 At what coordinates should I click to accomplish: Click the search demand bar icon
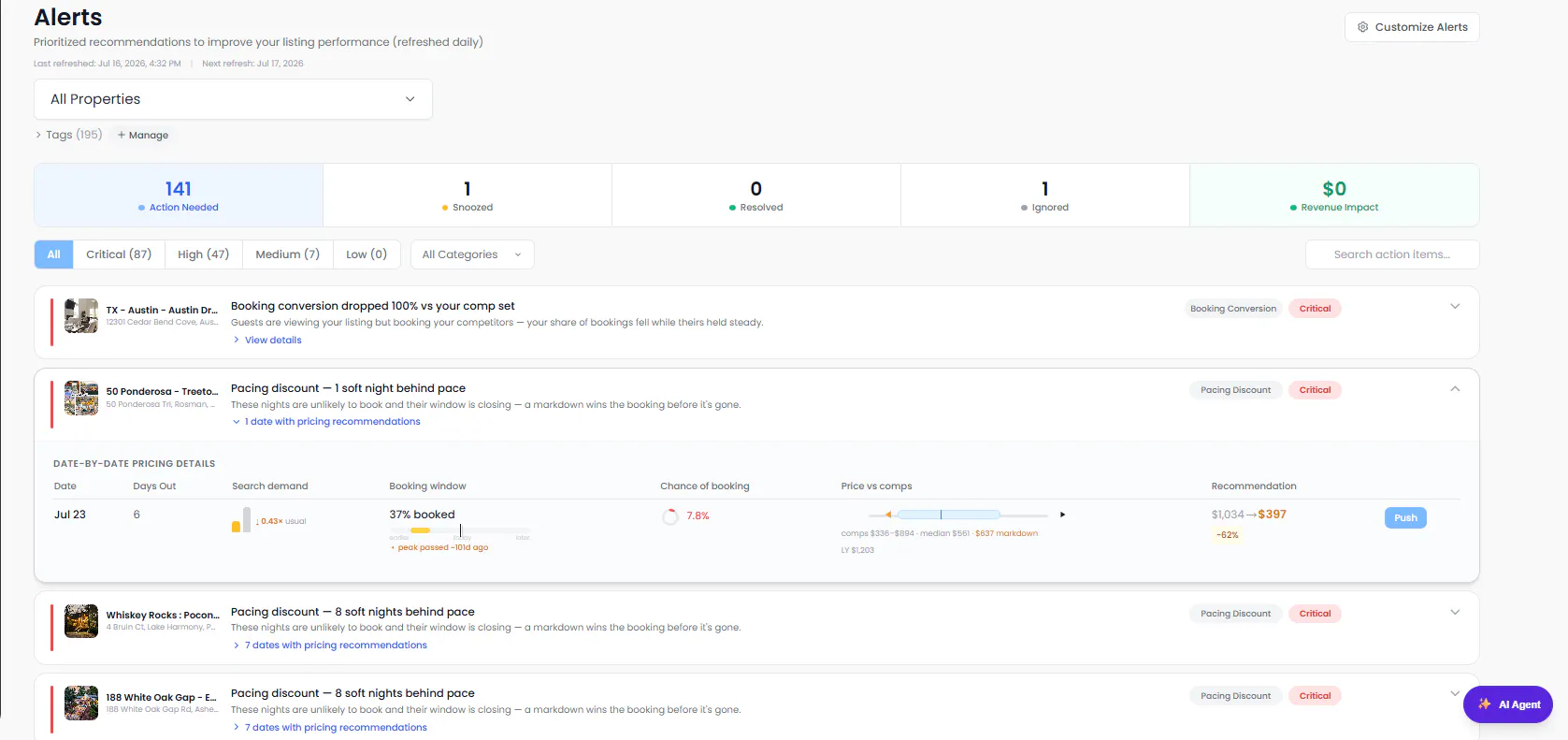pyautogui.click(x=241, y=520)
